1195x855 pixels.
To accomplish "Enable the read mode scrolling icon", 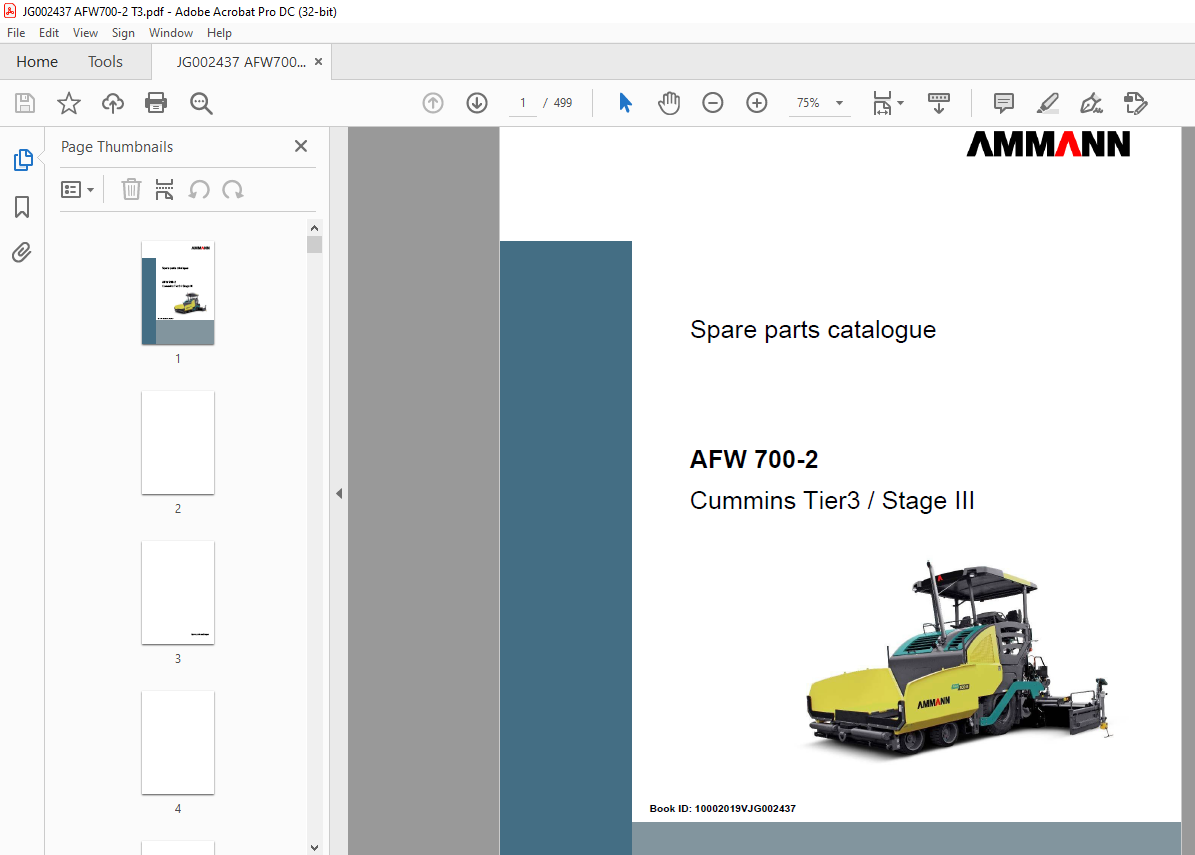I will point(939,103).
